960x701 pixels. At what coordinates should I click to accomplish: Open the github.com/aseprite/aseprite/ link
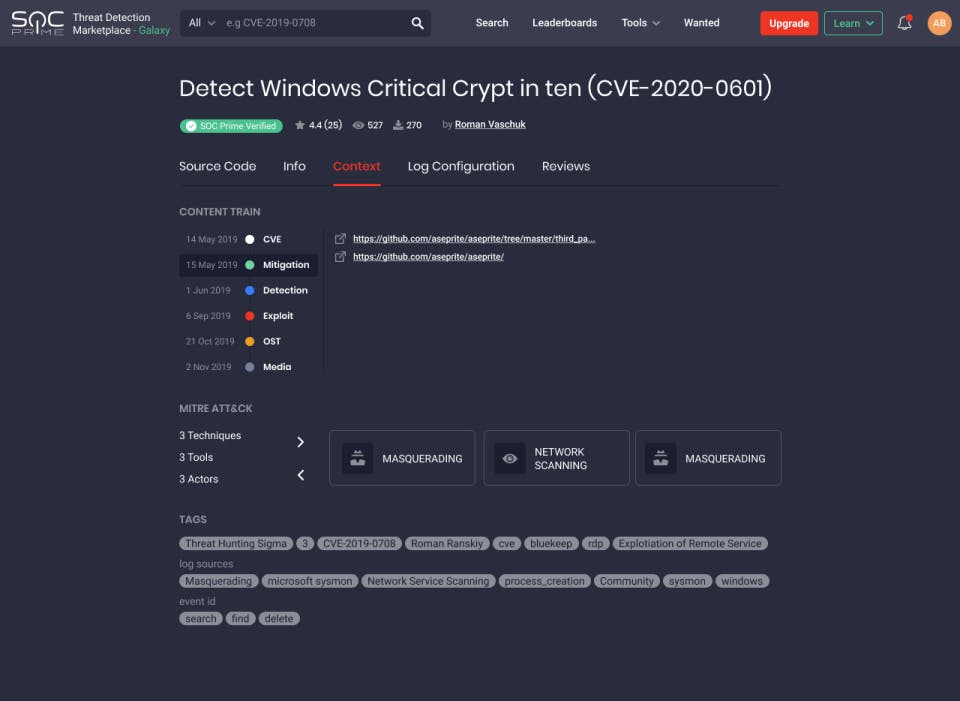click(x=429, y=257)
